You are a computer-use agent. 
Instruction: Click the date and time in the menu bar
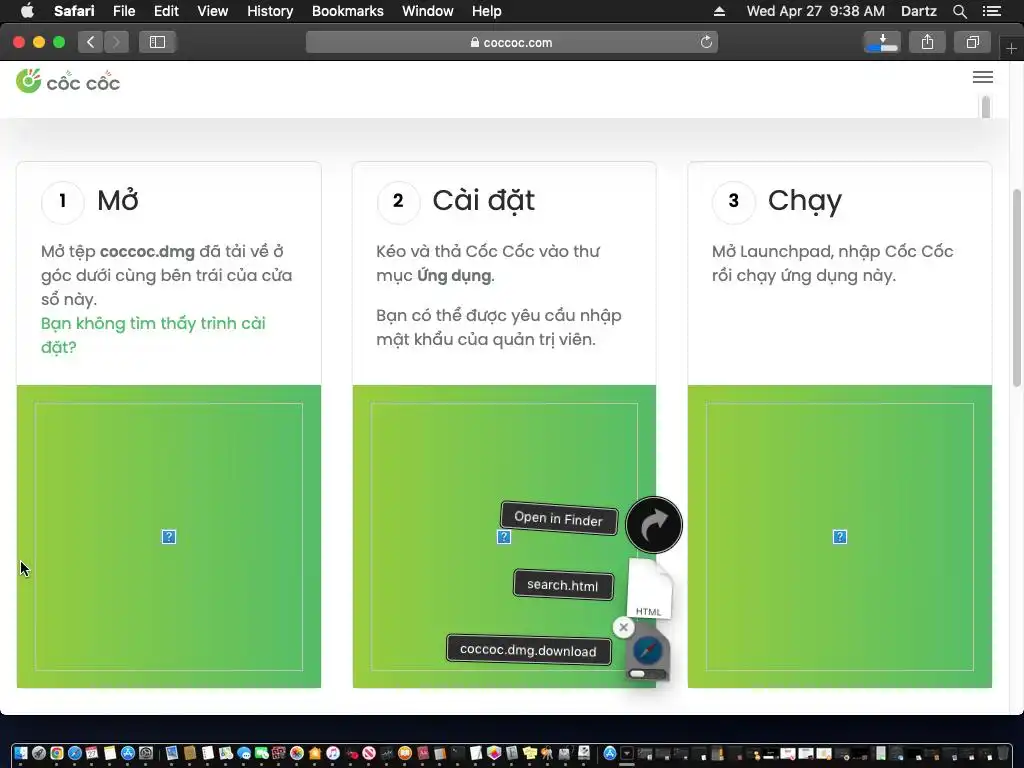coord(816,11)
